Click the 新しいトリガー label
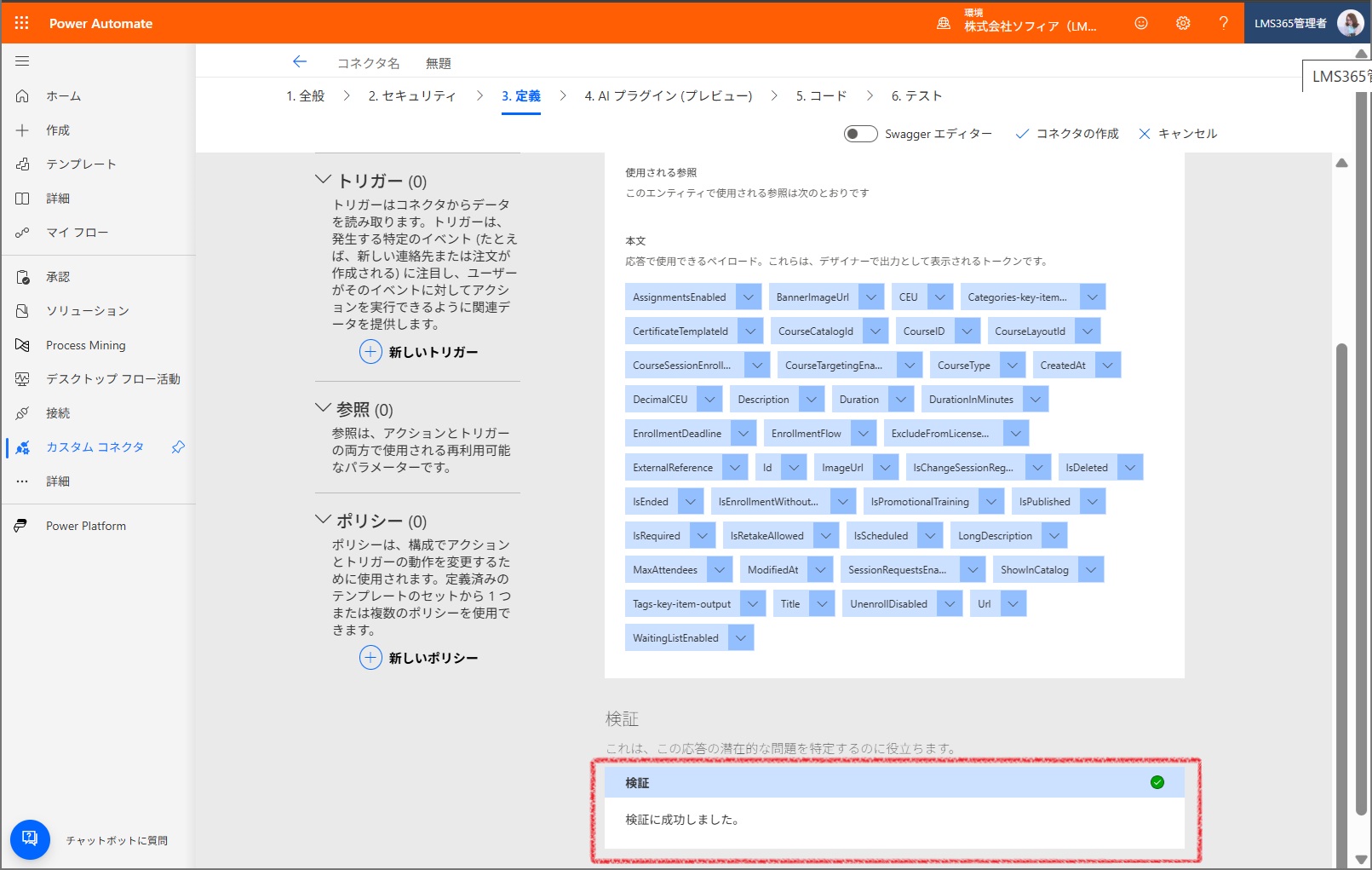Screen dimensions: 1372x870 coord(433,352)
